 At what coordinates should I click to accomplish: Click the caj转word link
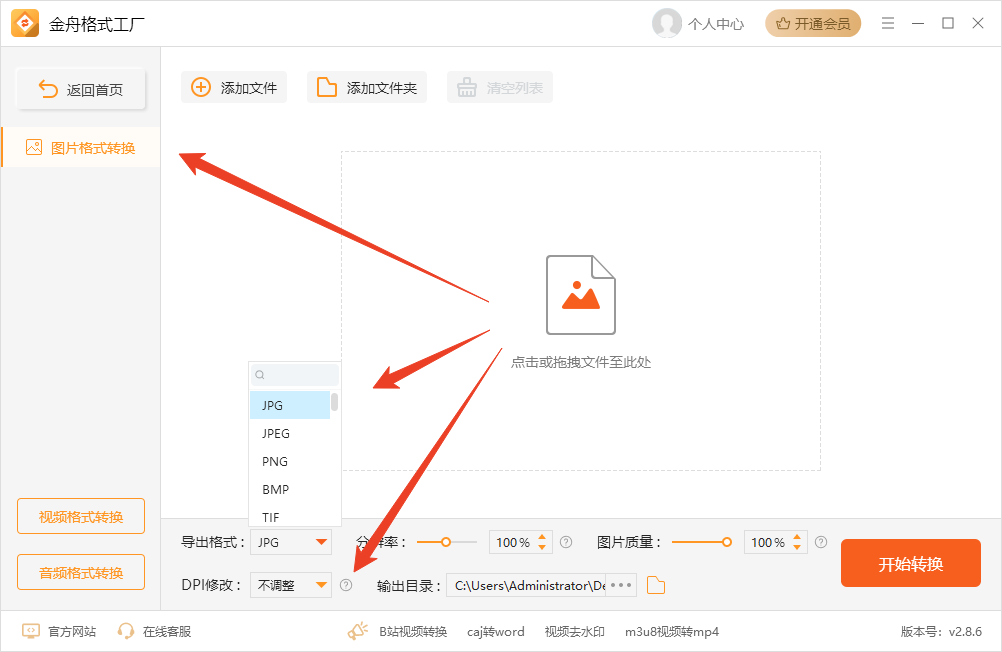pos(495,631)
